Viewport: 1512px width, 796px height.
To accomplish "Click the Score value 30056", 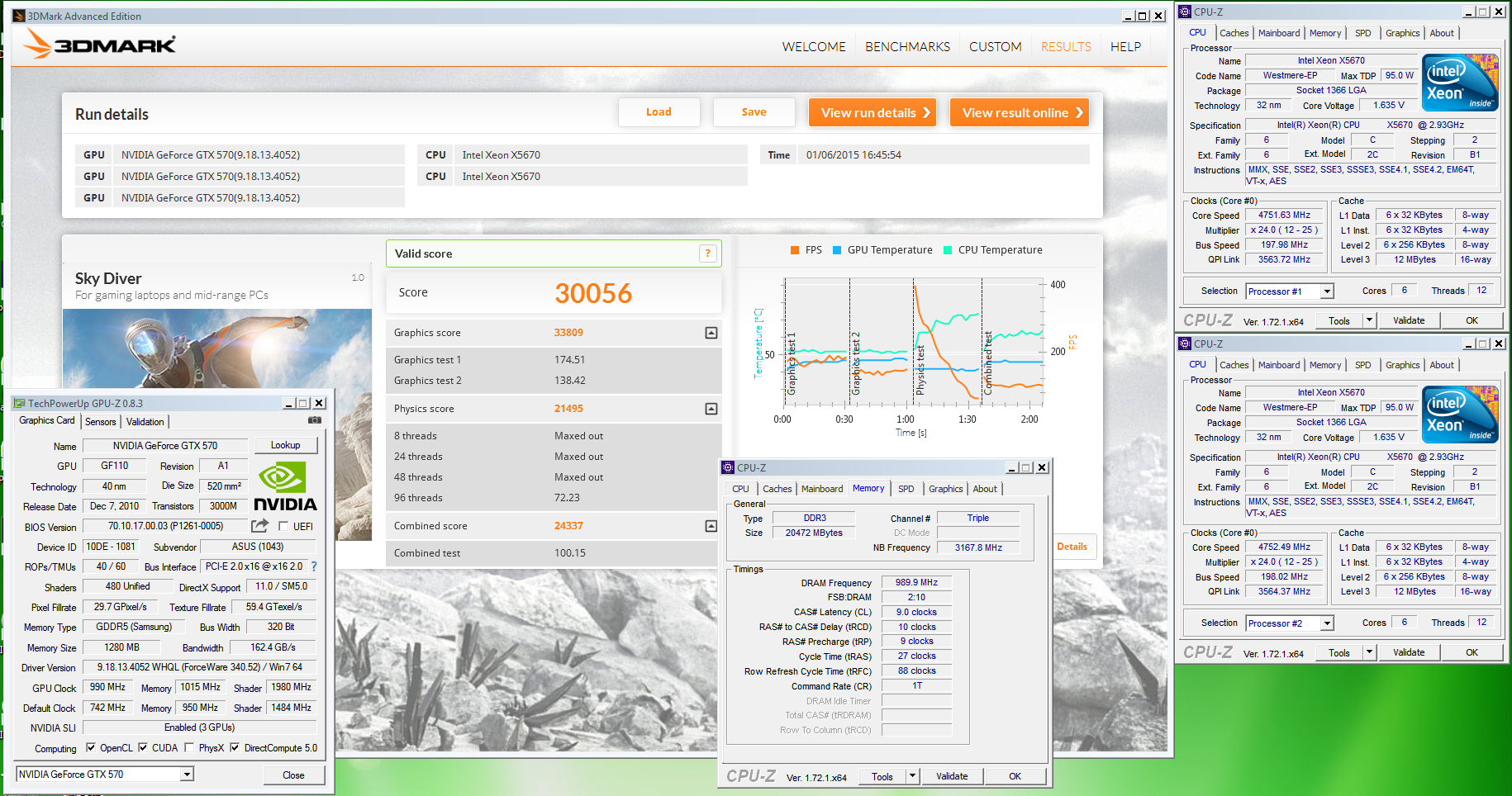I will (x=593, y=293).
